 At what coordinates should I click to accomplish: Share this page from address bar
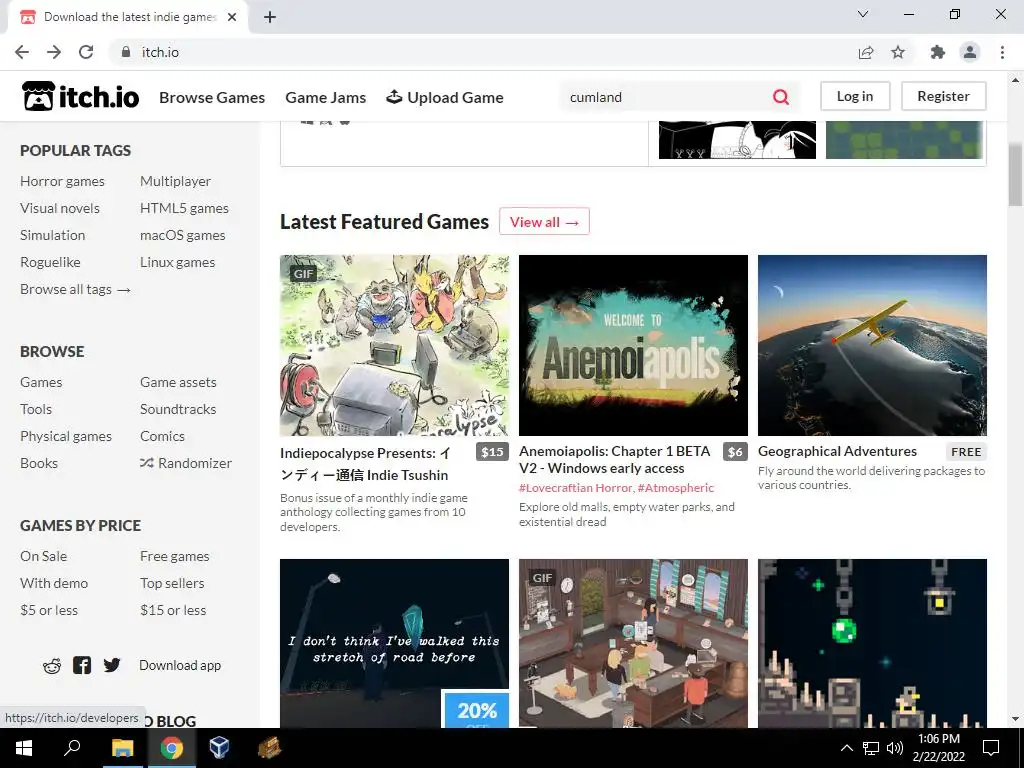tap(866, 52)
